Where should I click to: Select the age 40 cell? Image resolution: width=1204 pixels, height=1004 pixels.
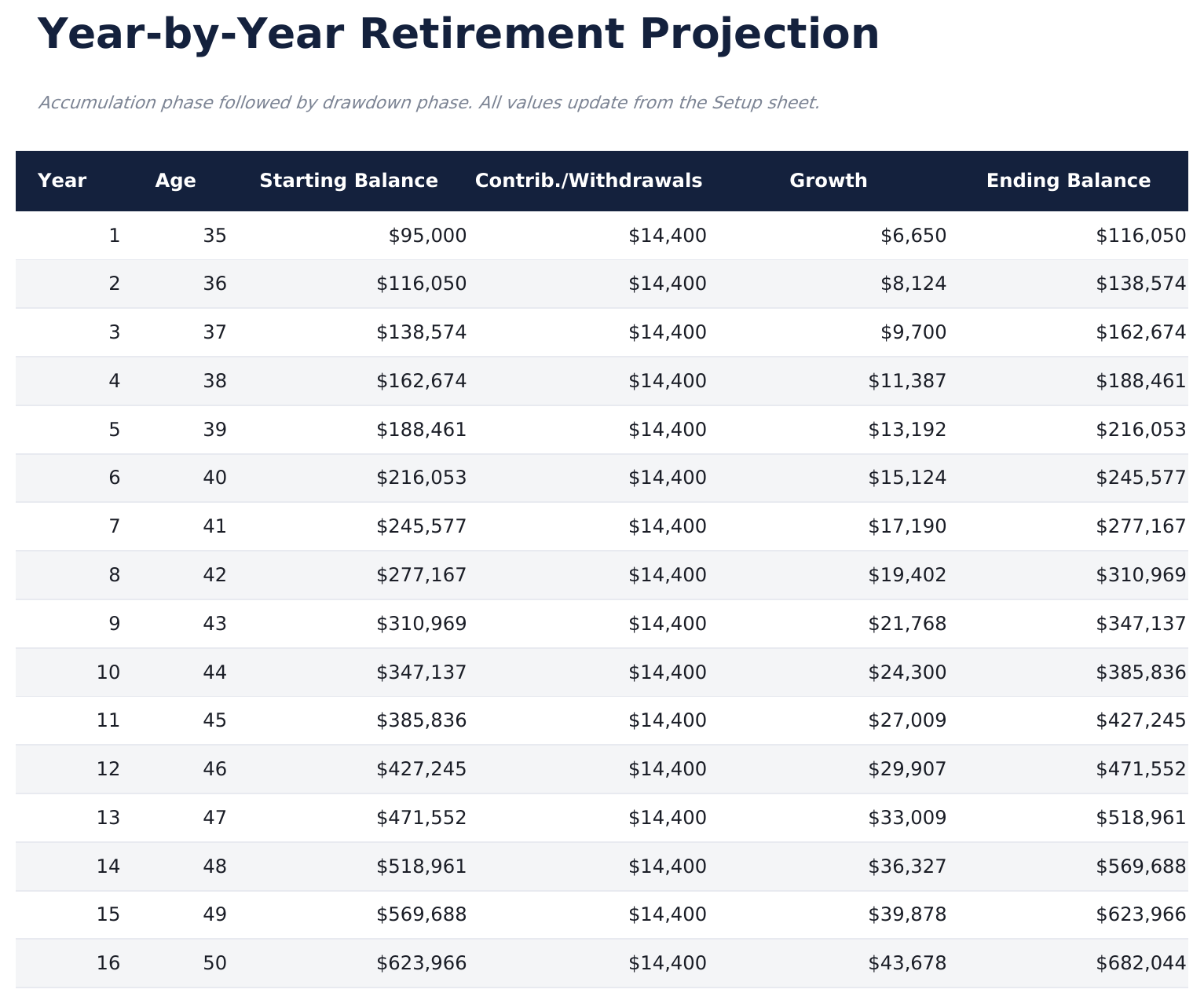click(x=214, y=478)
